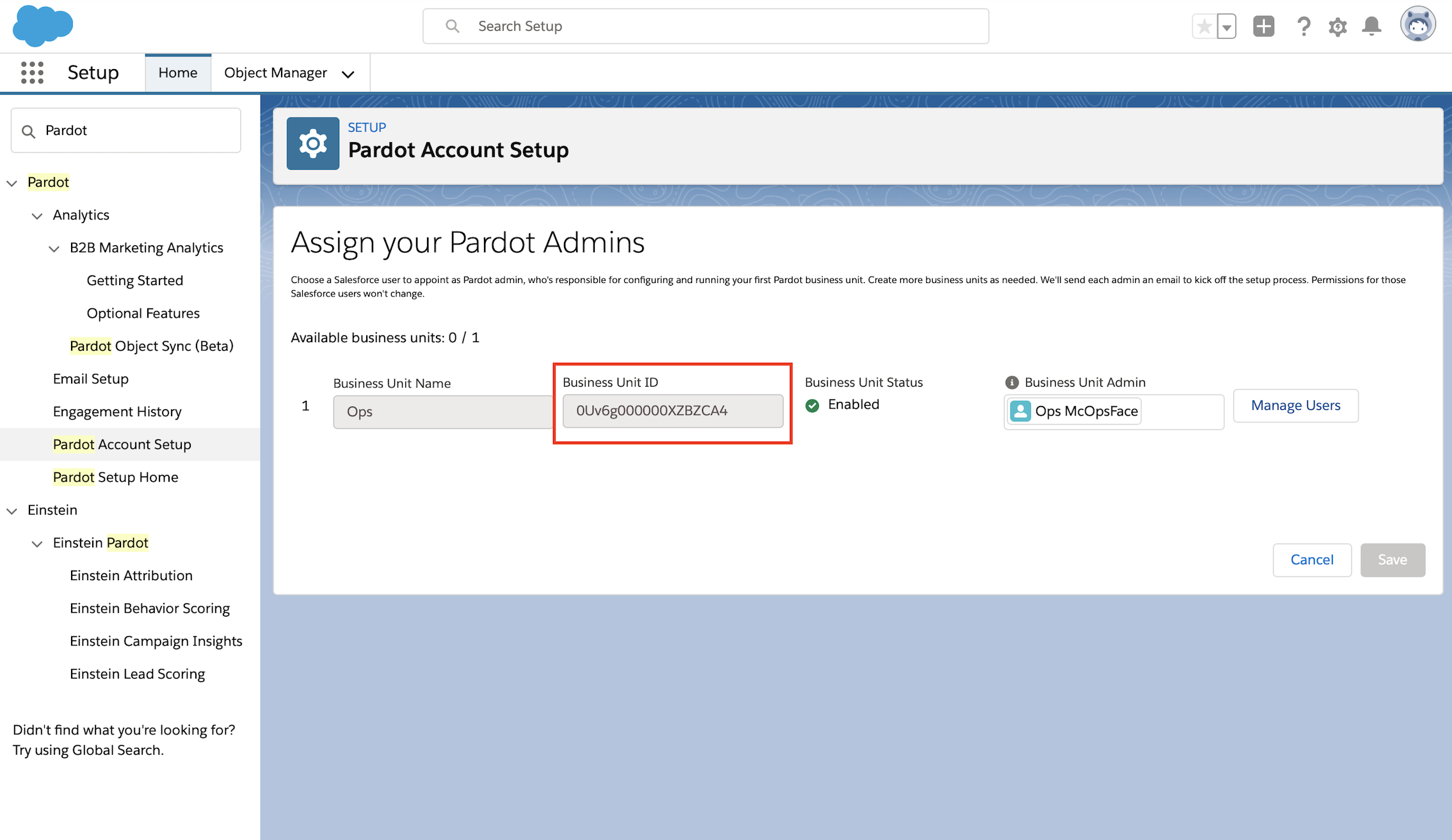The height and width of the screenshot is (840, 1452).
Task: Open the help question mark icon
Action: click(1303, 26)
